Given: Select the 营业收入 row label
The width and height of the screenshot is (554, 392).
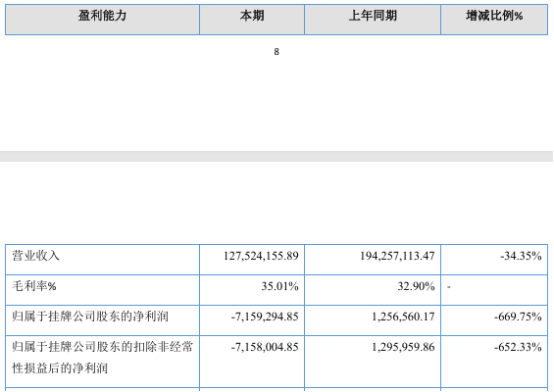Looking at the screenshot, I should 36,256.
